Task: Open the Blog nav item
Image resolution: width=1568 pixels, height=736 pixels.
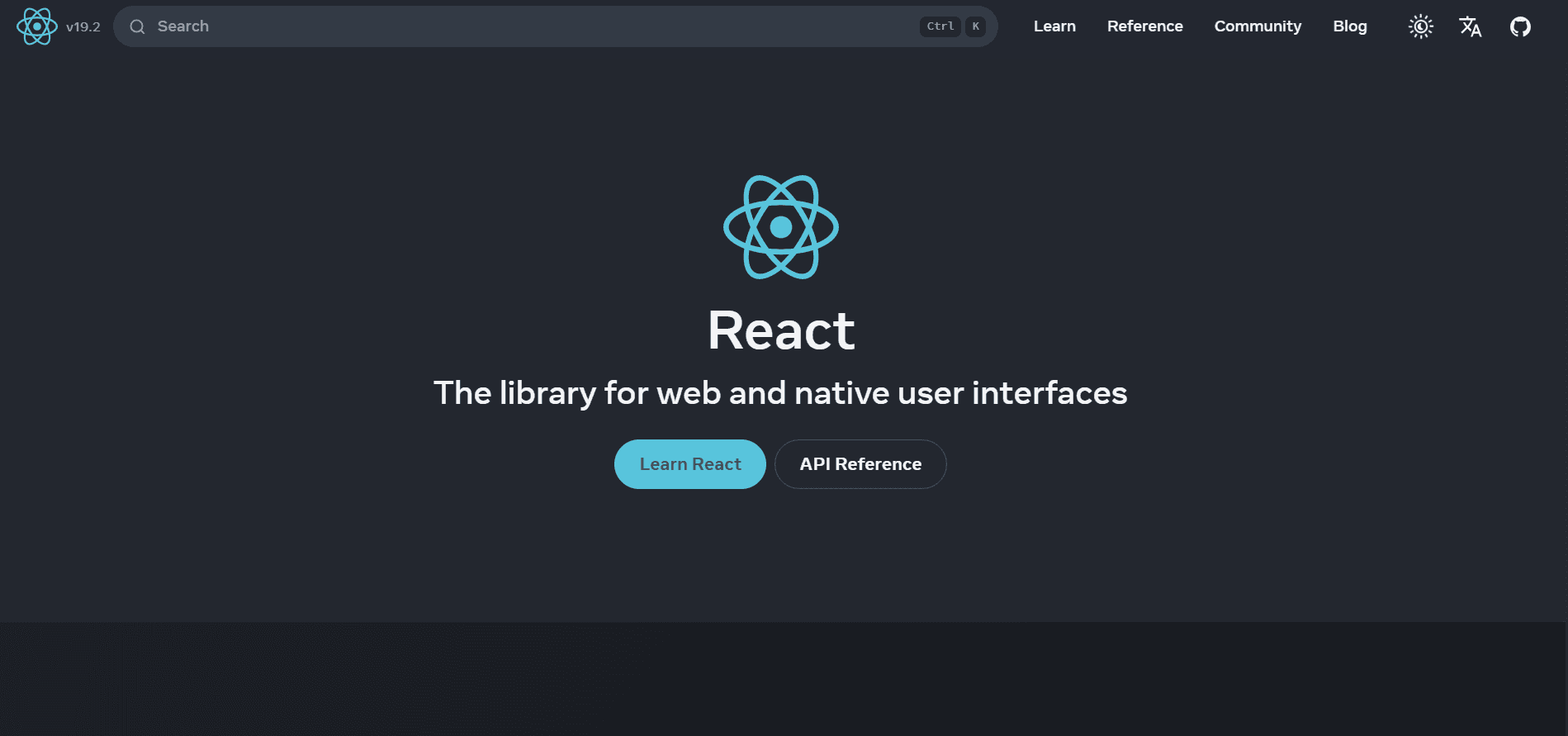Action: (x=1350, y=26)
